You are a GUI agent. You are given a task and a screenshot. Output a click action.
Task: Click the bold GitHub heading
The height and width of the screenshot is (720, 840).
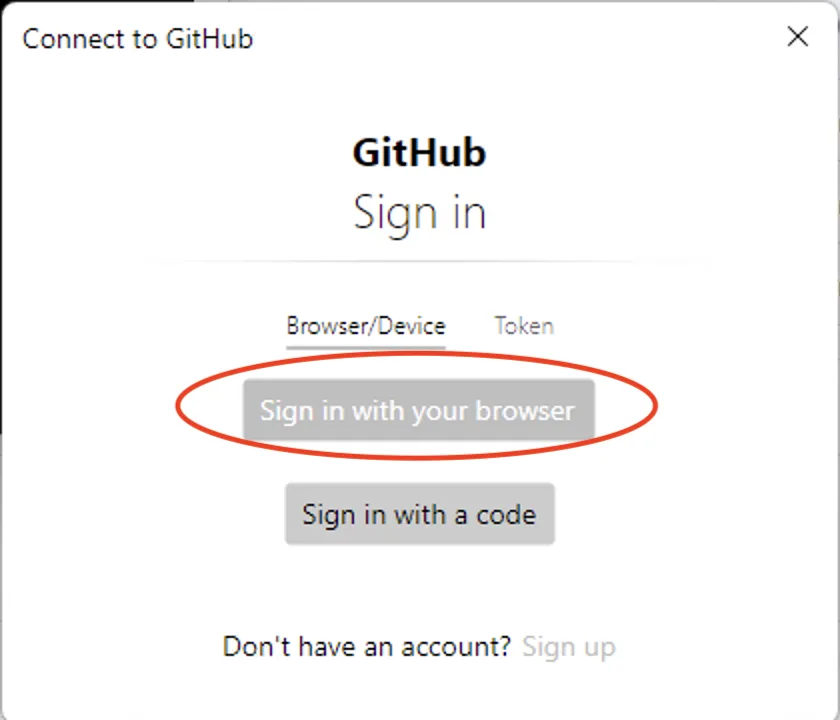click(x=419, y=153)
